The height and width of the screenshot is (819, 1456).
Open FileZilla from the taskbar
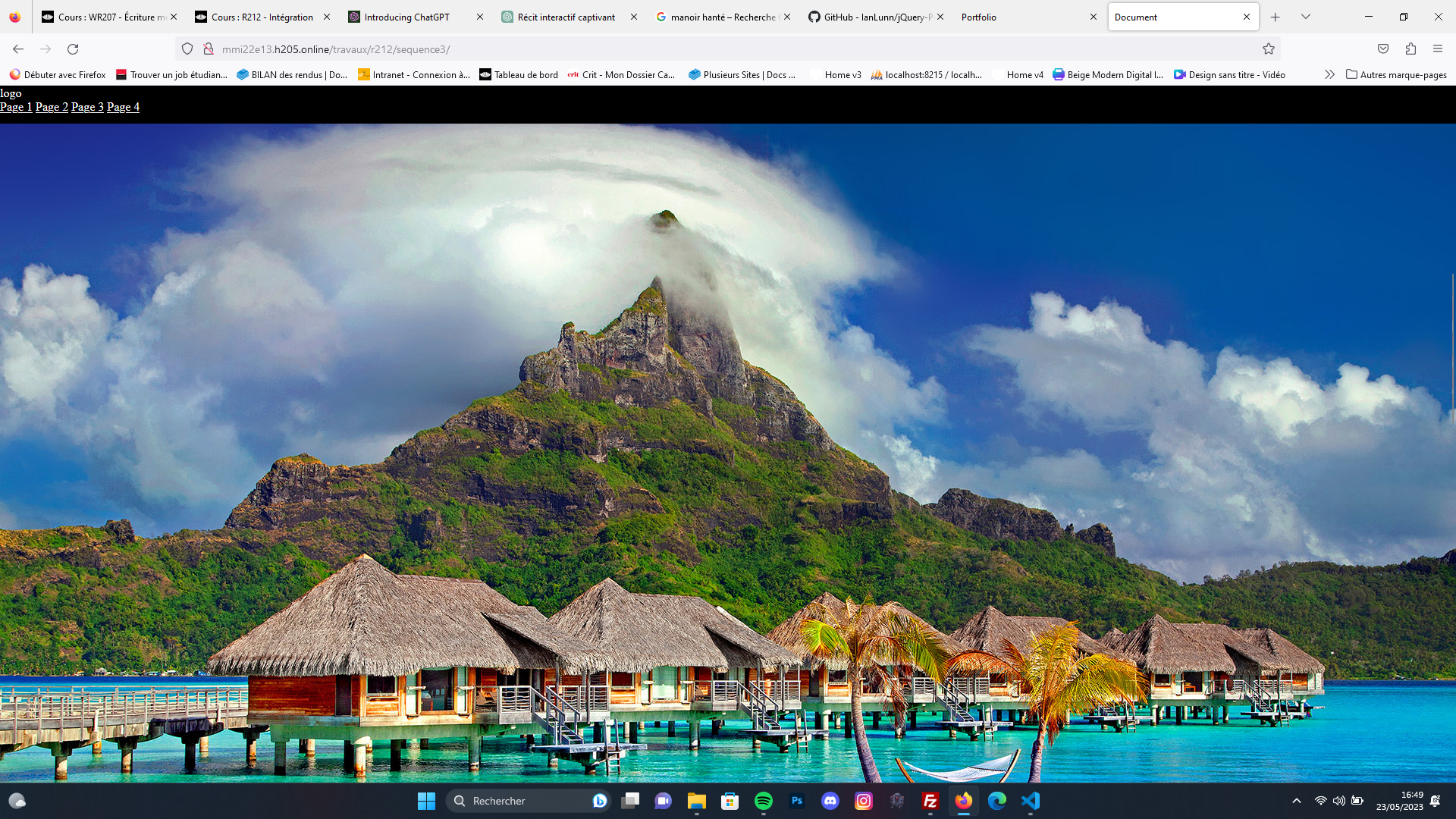pyautogui.click(x=930, y=801)
